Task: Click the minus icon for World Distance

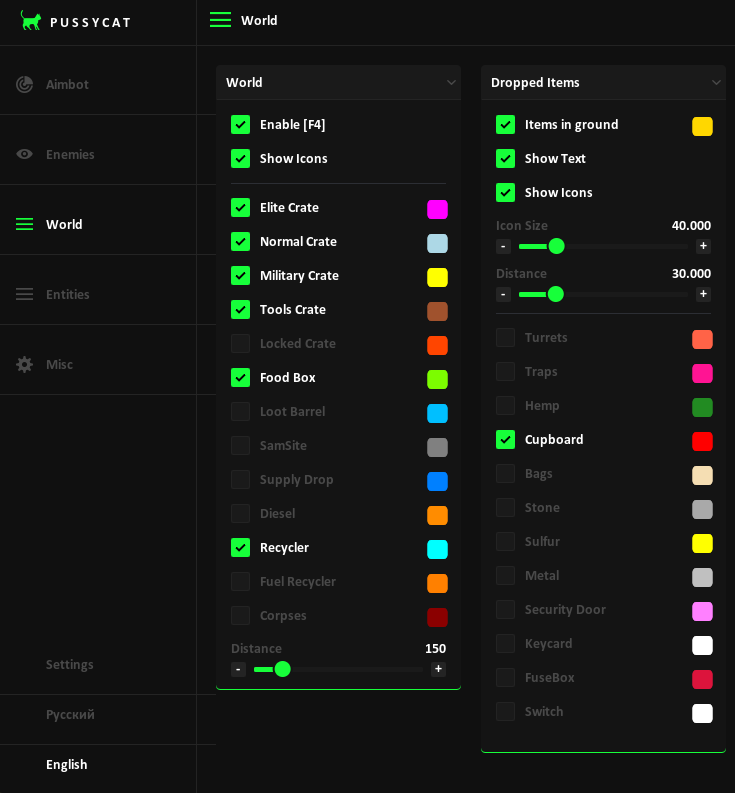Action: (x=238, y=669)
